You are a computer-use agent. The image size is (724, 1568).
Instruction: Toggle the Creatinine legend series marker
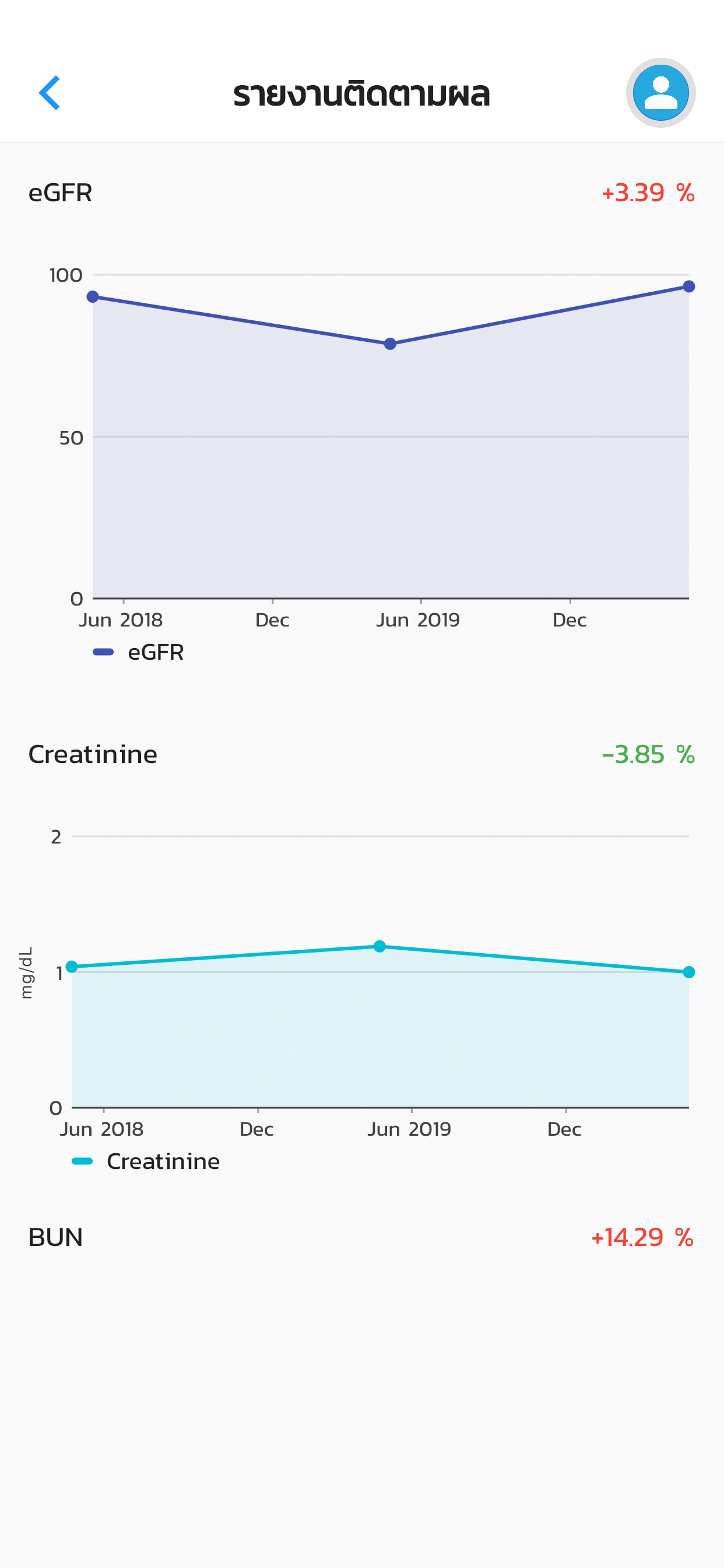[x=82, y=1161]
